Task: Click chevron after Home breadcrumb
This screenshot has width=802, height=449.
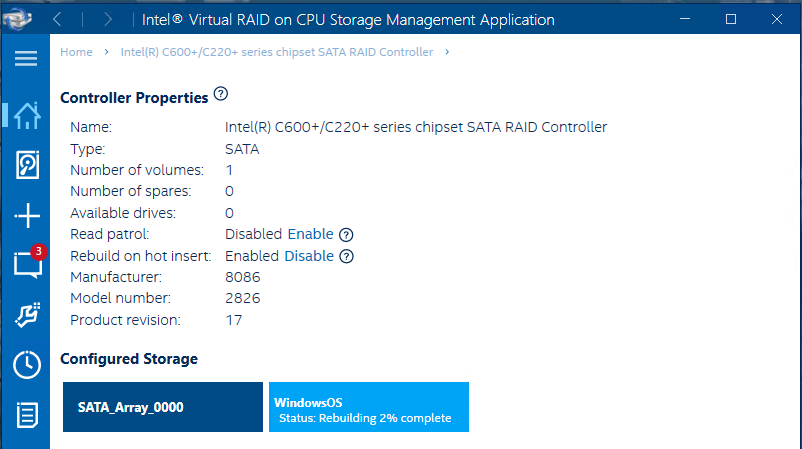Action: [x=106, y=52]
